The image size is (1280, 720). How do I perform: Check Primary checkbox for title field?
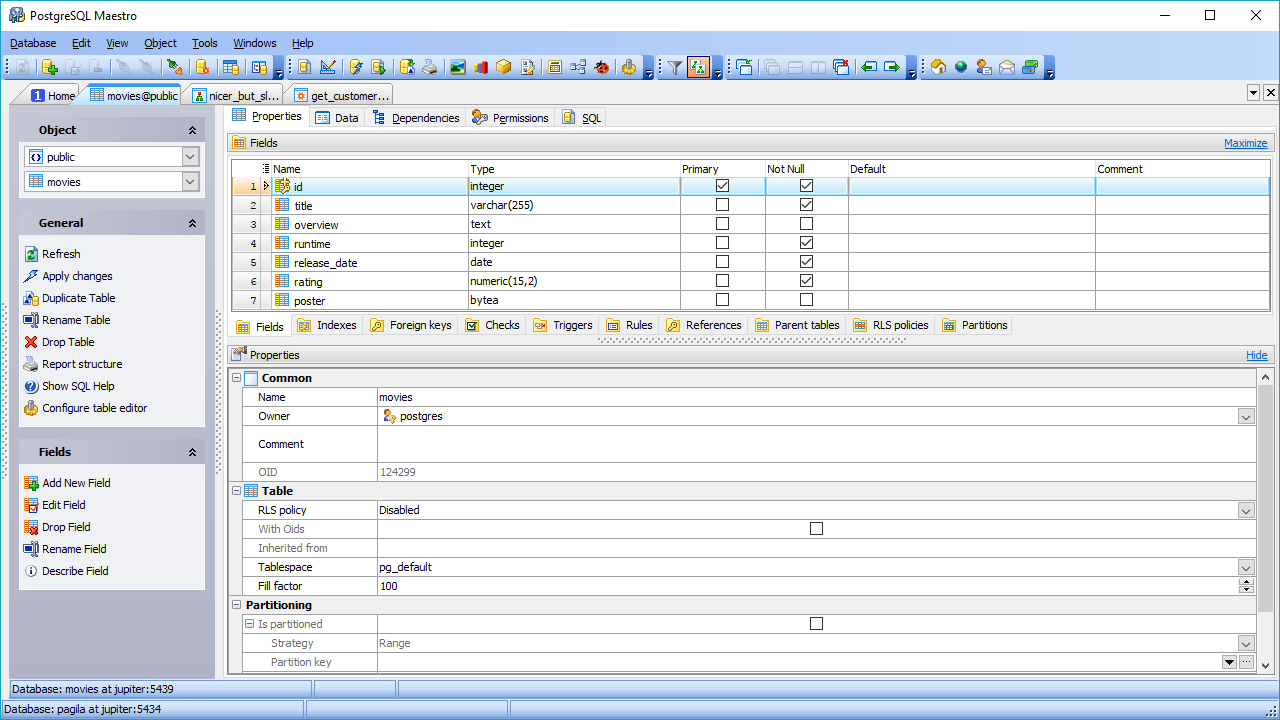tap(722, 205)
